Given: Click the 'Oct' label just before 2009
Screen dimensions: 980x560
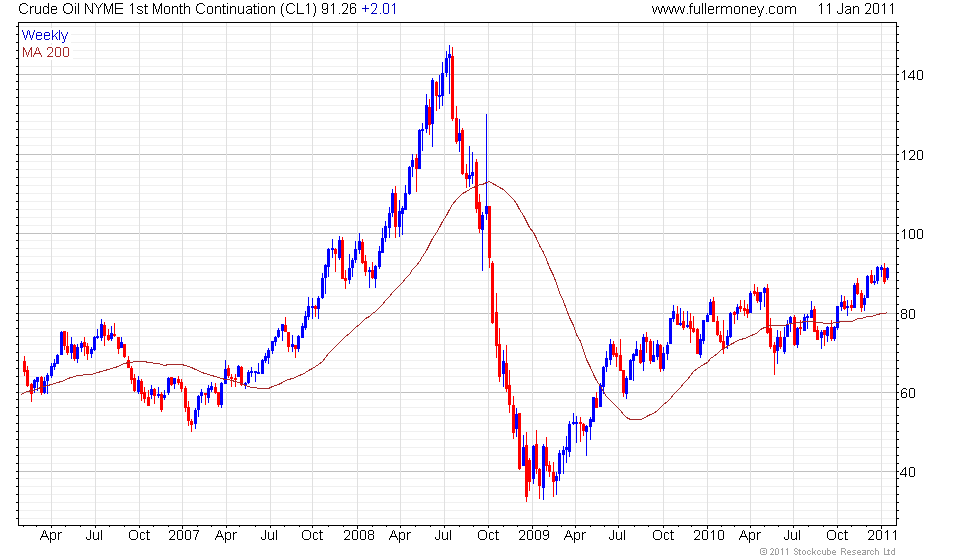Looking at the screenshot, I should [x=488, y=536].
